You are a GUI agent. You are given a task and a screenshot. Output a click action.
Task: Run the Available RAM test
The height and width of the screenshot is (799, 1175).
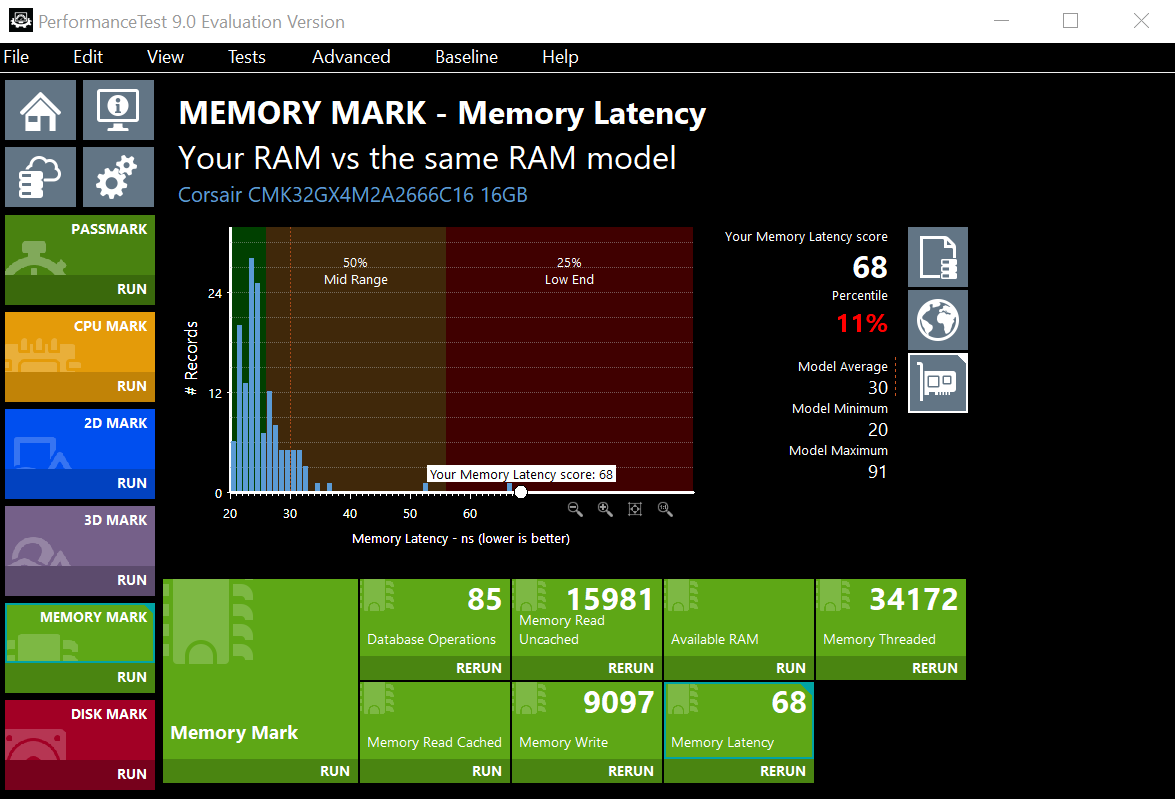coord(739,669)
